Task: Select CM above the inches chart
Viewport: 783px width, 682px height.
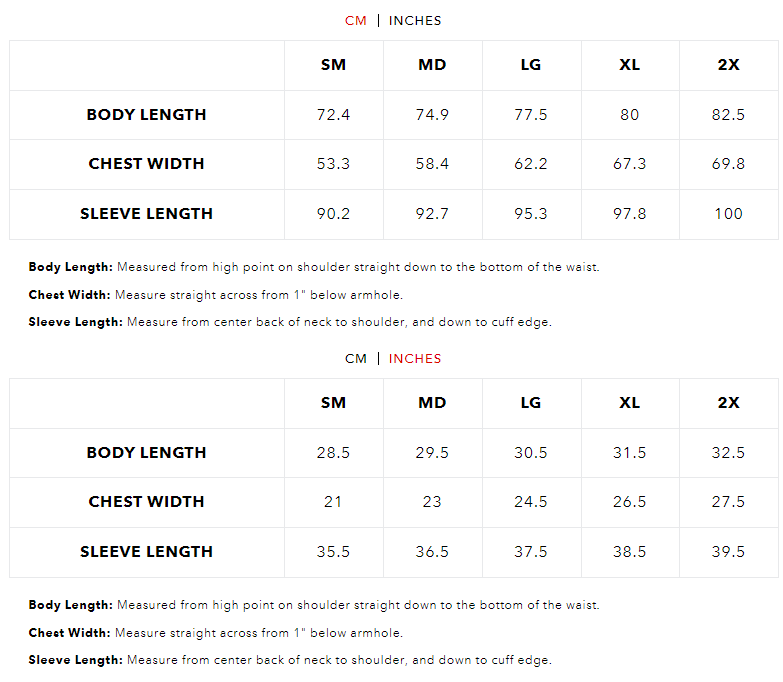Action: 356,359
